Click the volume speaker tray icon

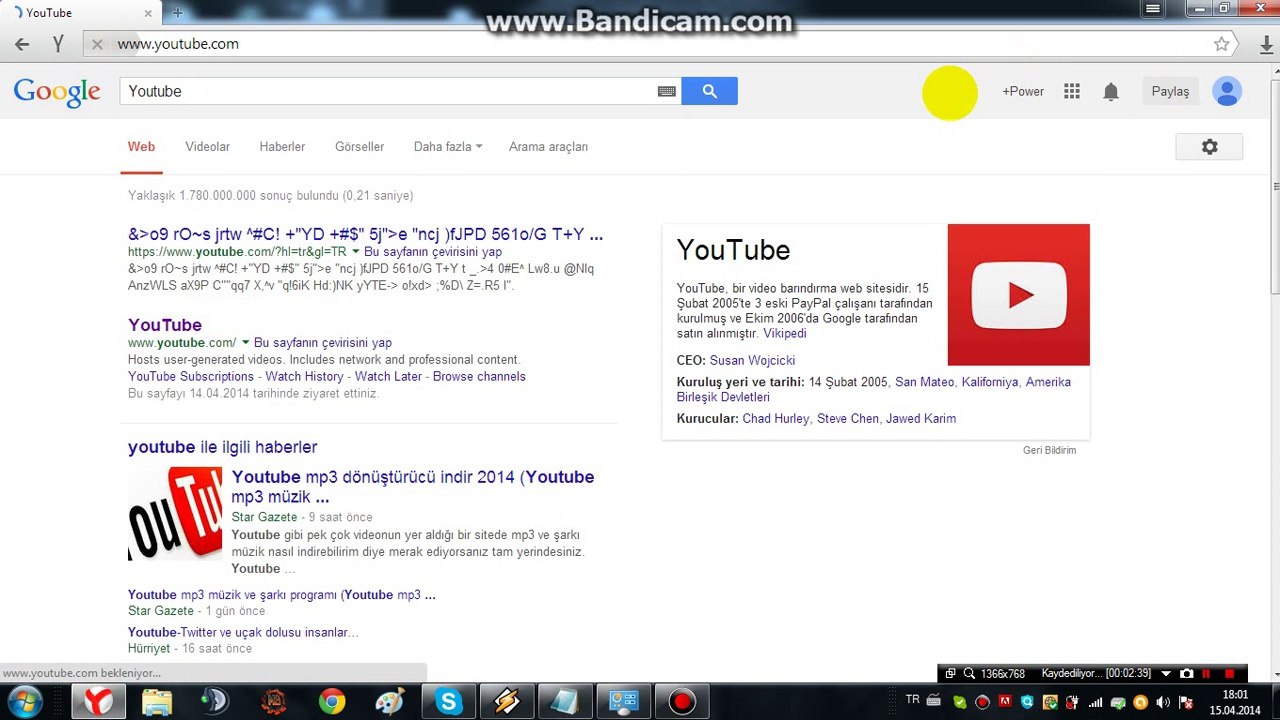(x=1162, y=702)
